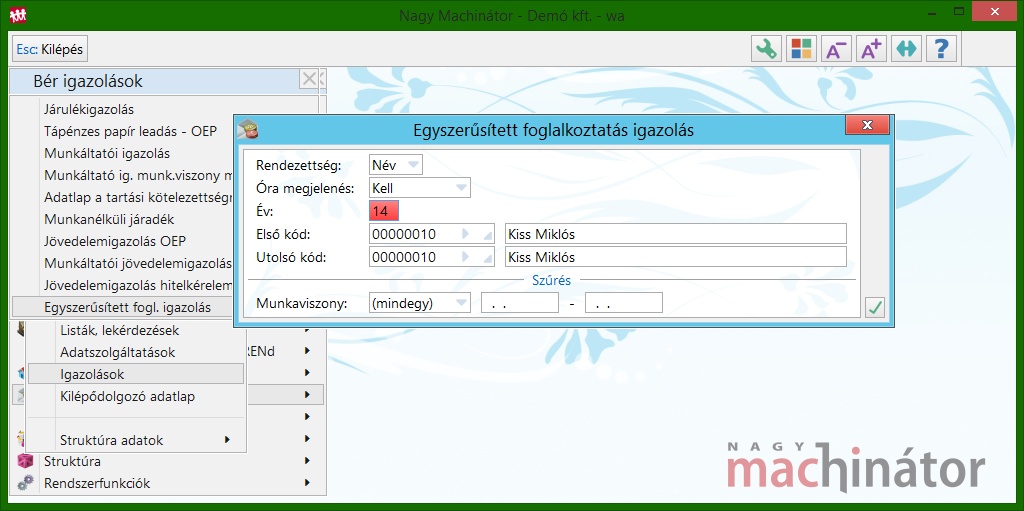Click the blue double-arrow width icon
This screenshot has height=511, width=1024.
(x=906, y=49)
